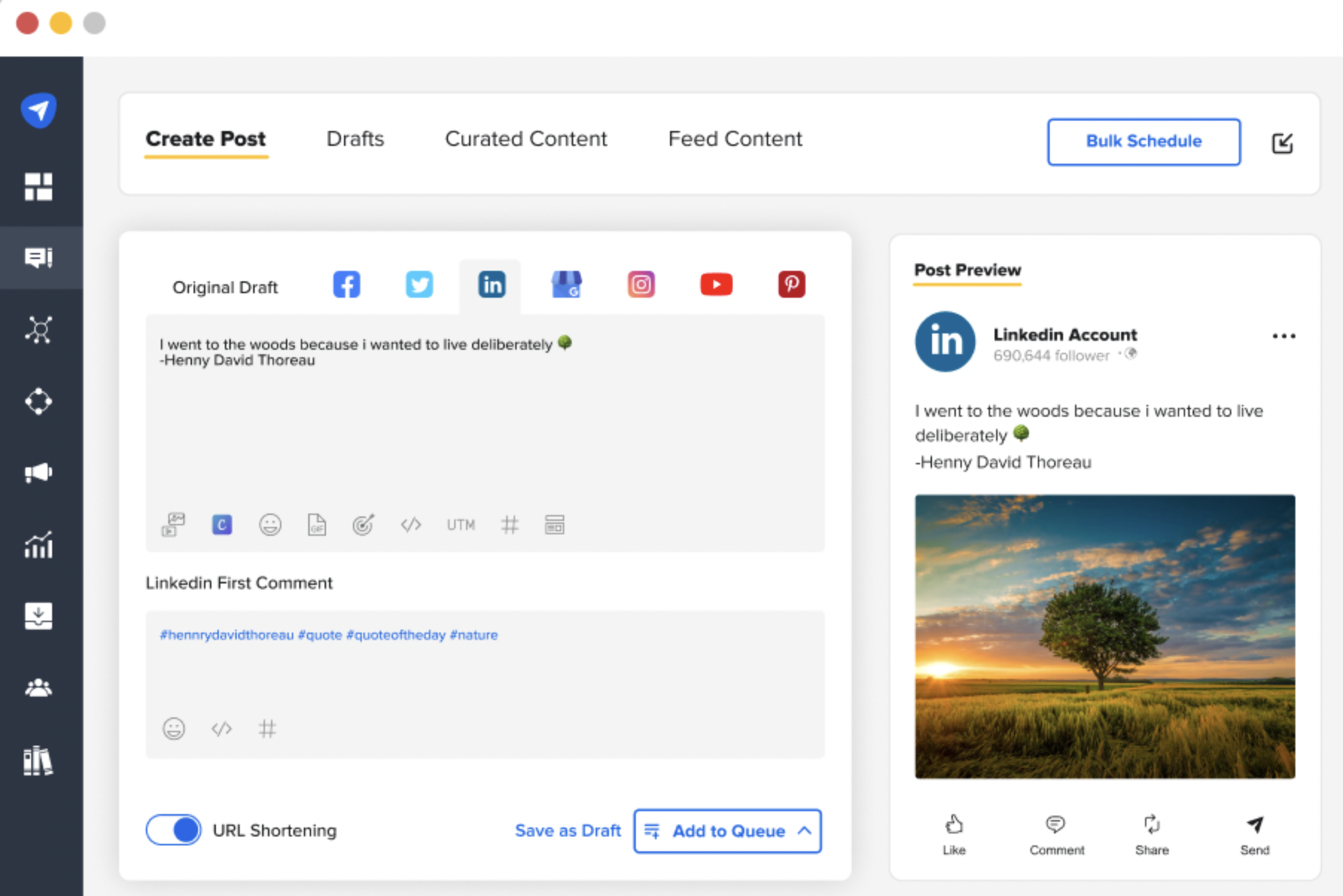Screen dimensions: 1343x896
Task: Open the megaphone campaigns icon in sidebar
Action: click(x=39, y=473)
